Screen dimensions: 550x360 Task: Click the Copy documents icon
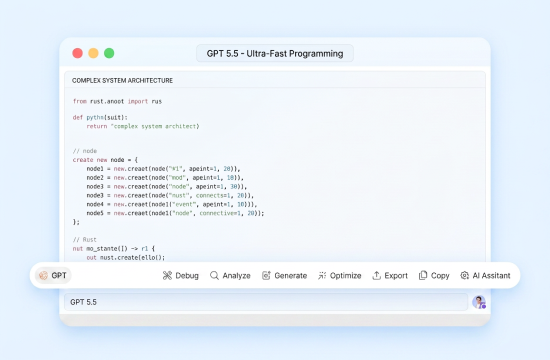[423, 275]
